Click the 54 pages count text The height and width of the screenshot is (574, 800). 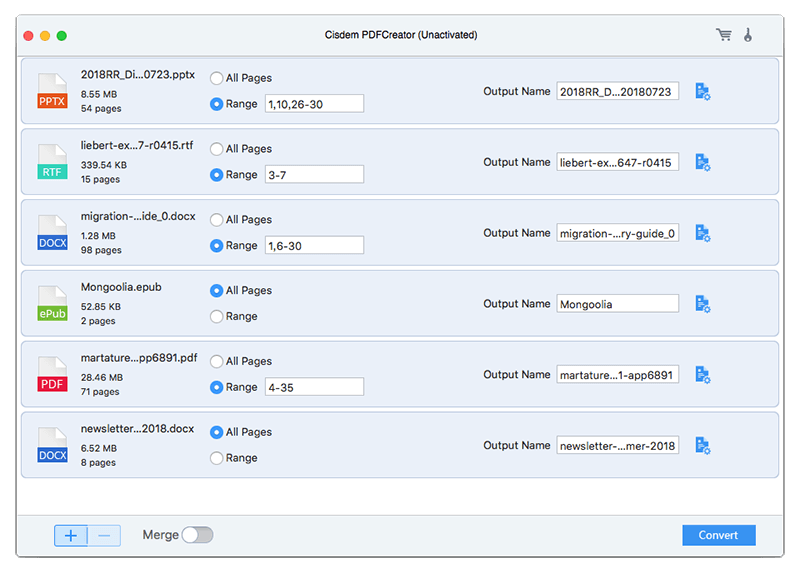point(101,109)
